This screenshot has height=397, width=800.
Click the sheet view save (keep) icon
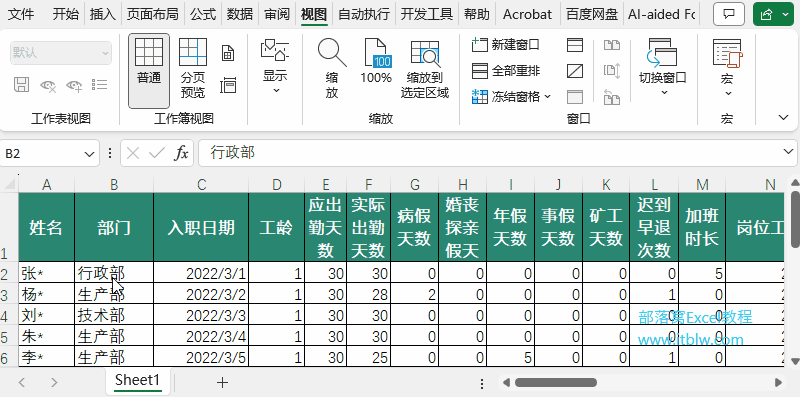(21, 85)
